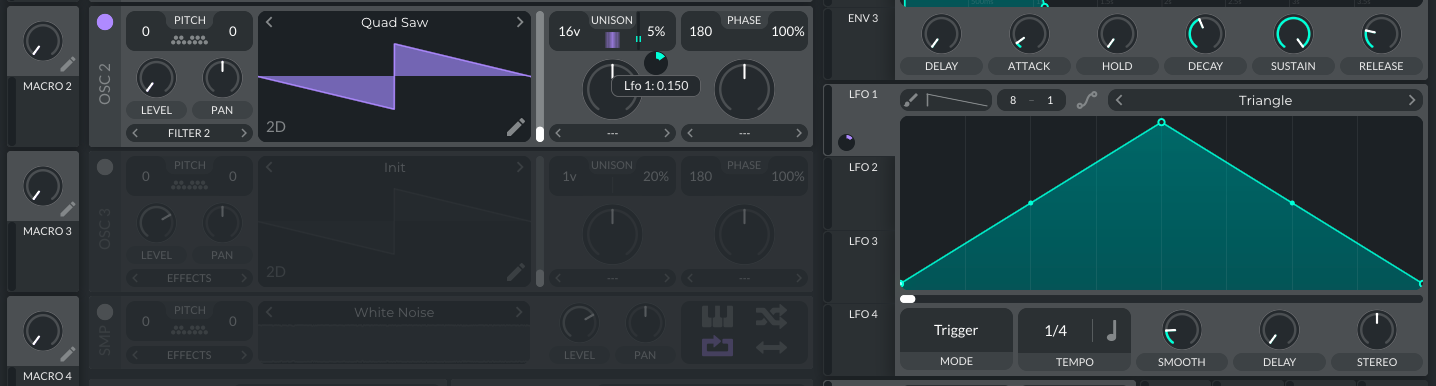Select the LFO 1 tab
Image resolution: width=1436 pixels, height=386 pixels.
coord(863,95)
